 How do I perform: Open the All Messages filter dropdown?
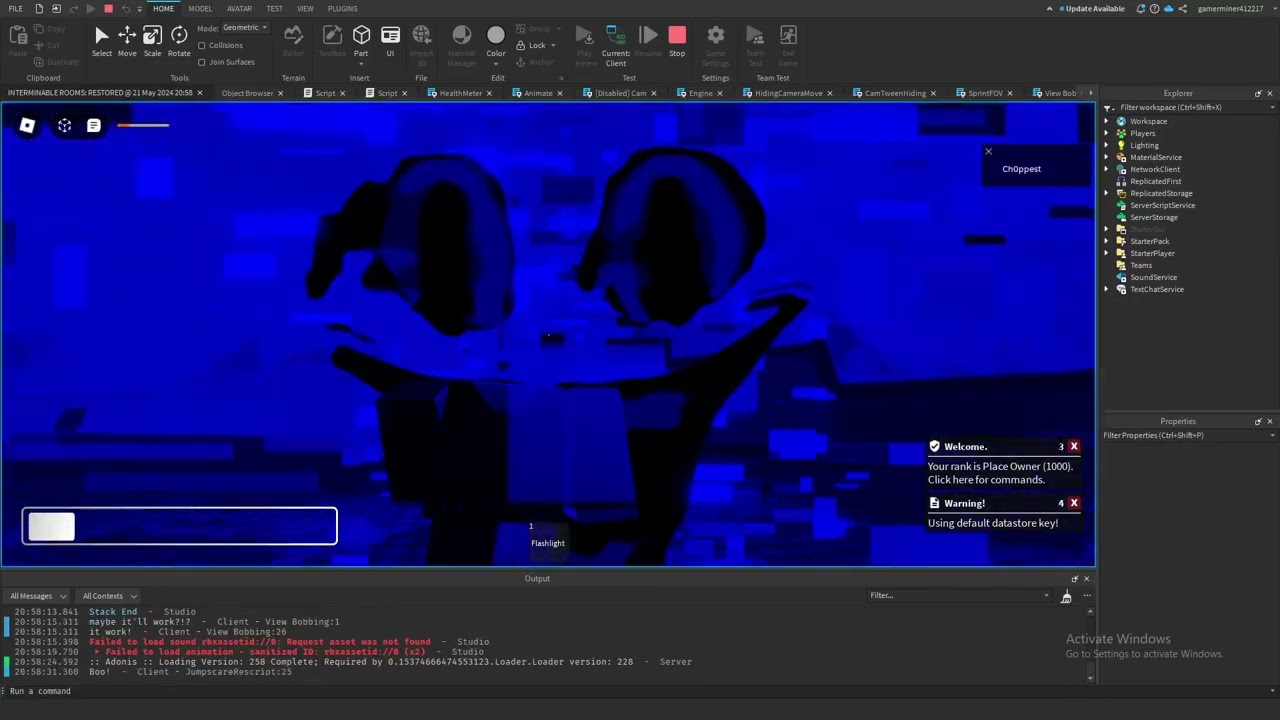click(38, 596)
